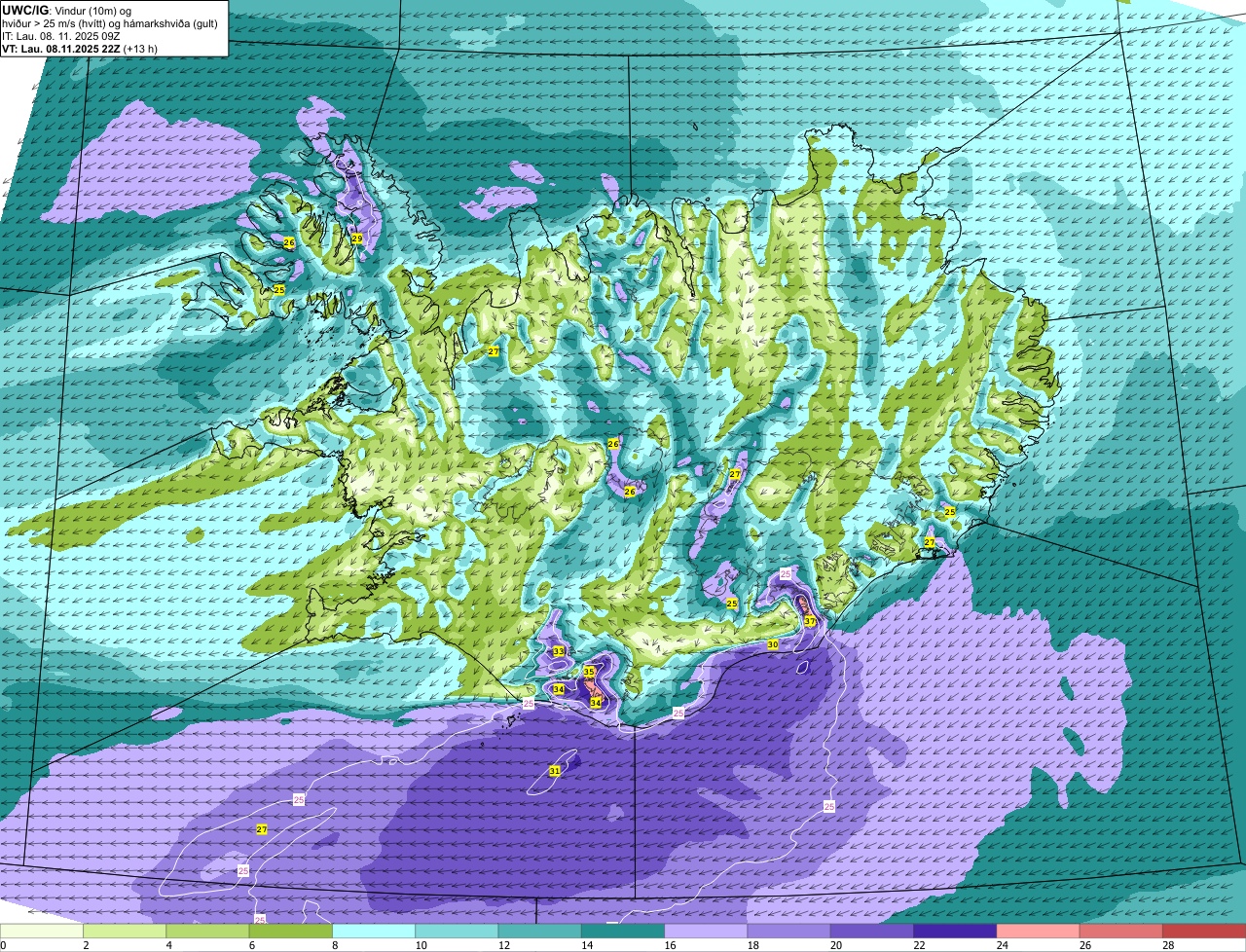Pick the 4–6 m/s green legend swatch

(207, 931)
